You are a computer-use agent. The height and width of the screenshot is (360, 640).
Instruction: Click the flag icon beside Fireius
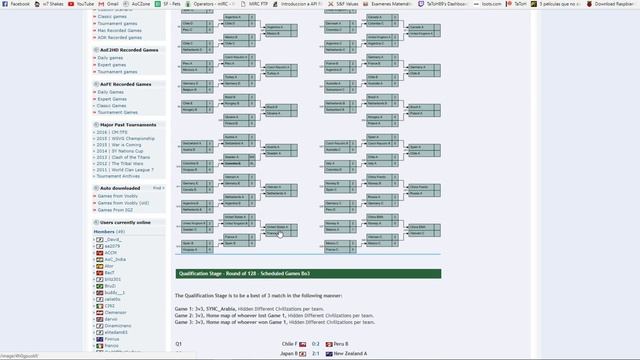[x=100, y=339]
